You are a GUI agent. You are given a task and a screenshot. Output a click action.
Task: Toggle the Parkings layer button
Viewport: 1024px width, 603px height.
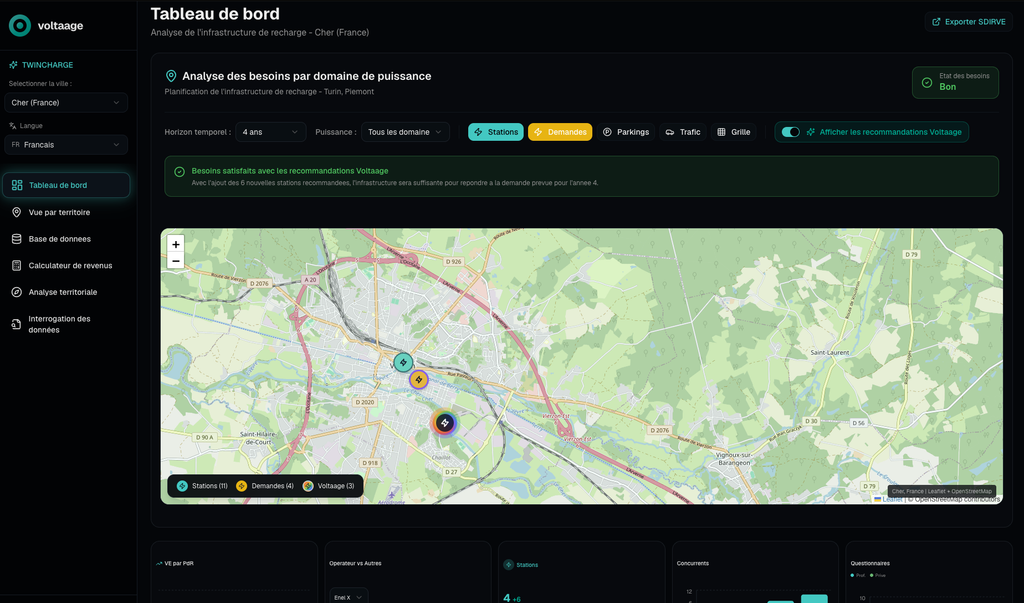(626, 132)
